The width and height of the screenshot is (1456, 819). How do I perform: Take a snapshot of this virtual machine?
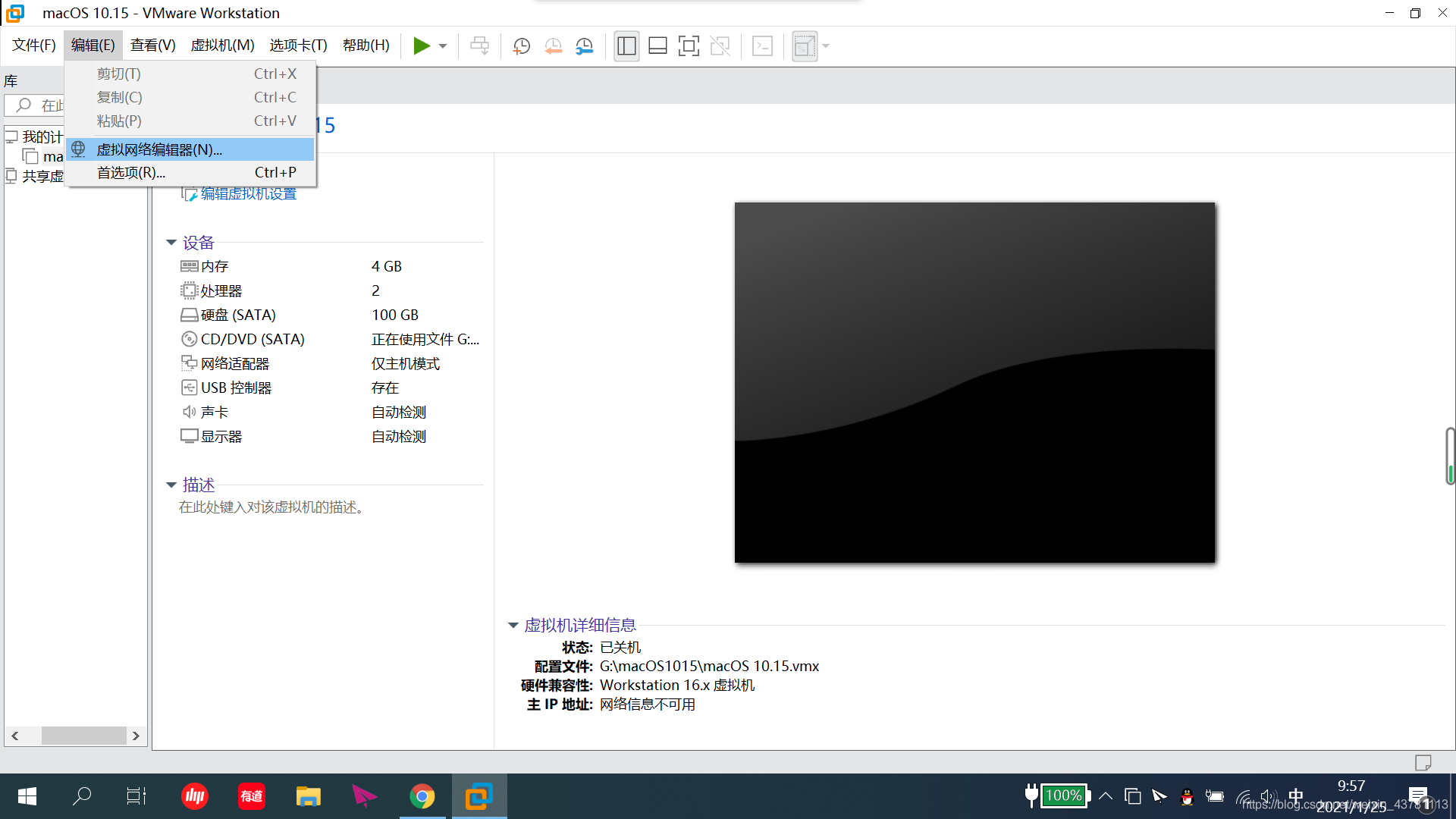click(521, 46)
